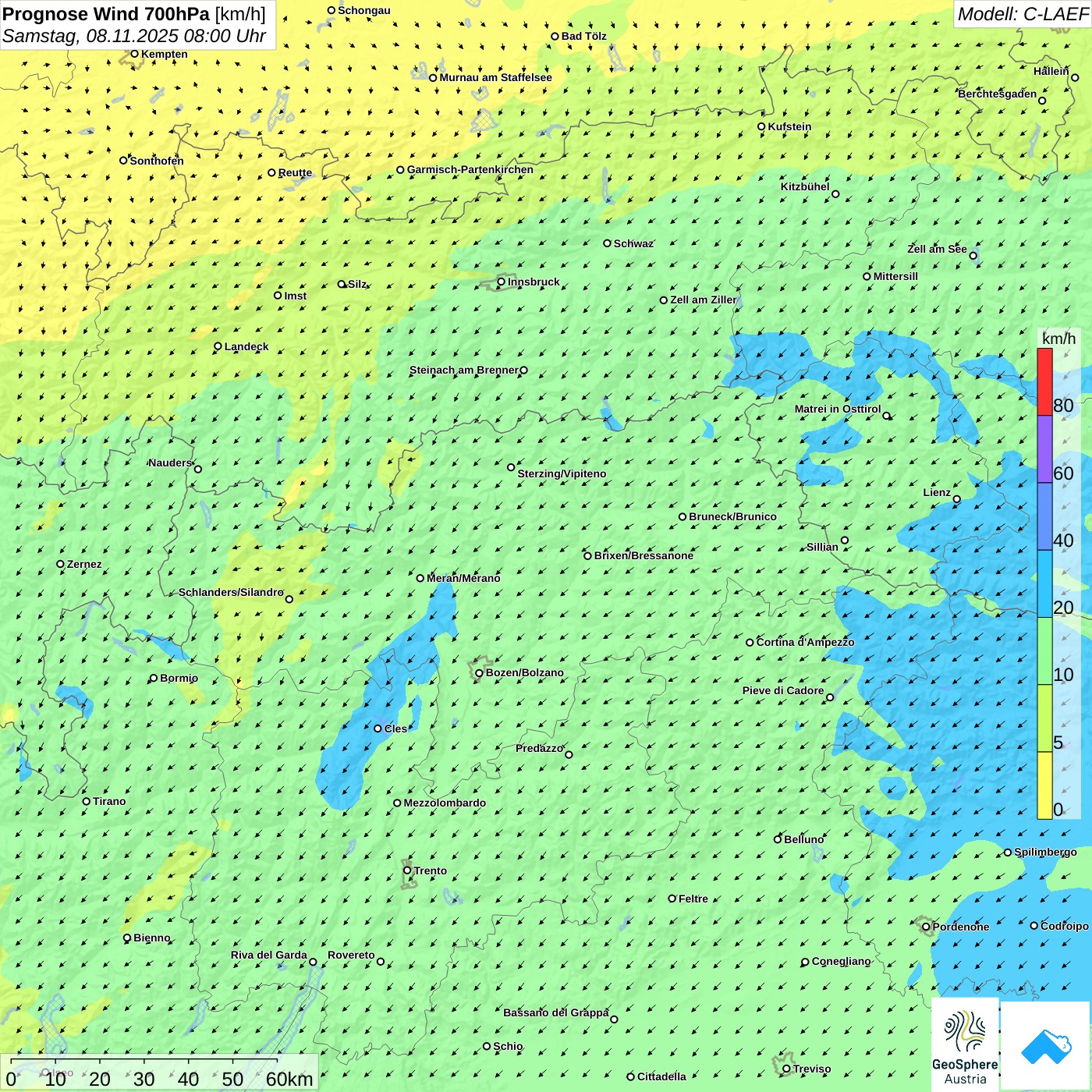The height and width of the screenshot is (1092, 1092).
Task: Select the cyan 20-40 legend segment
Action: [1044, 584]
